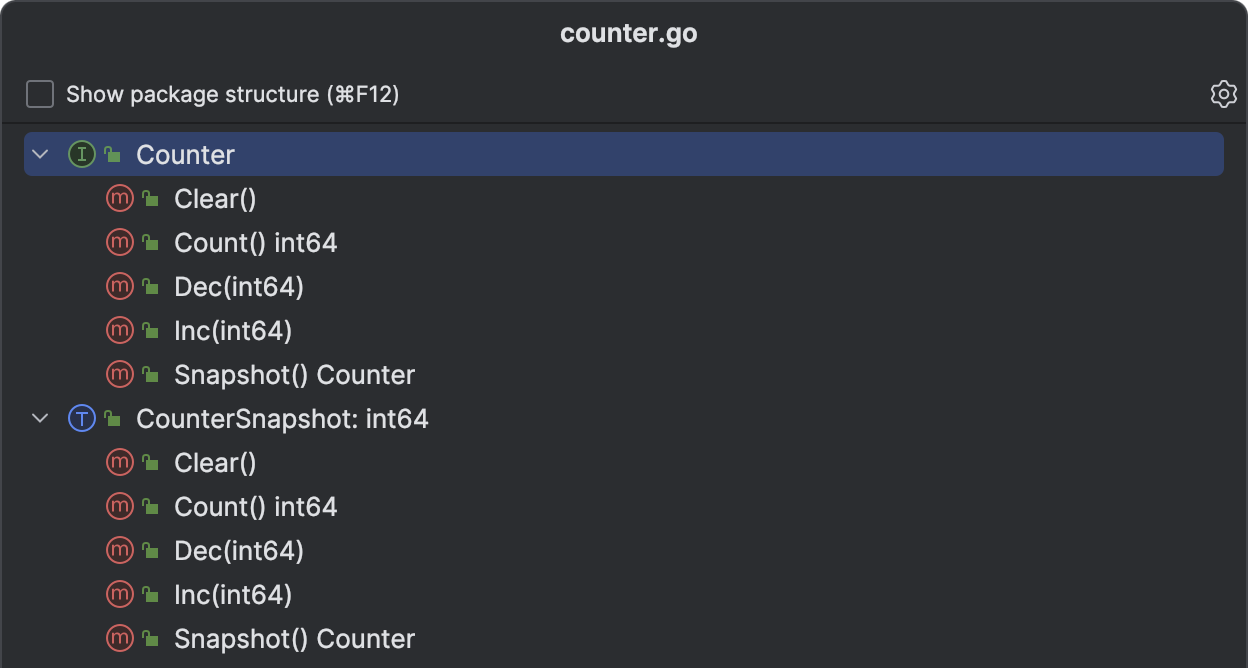Click the method icon for CounterSnapshot's Inc(int64)
This screenshot has width=1248, height=668.
(119, 595)
